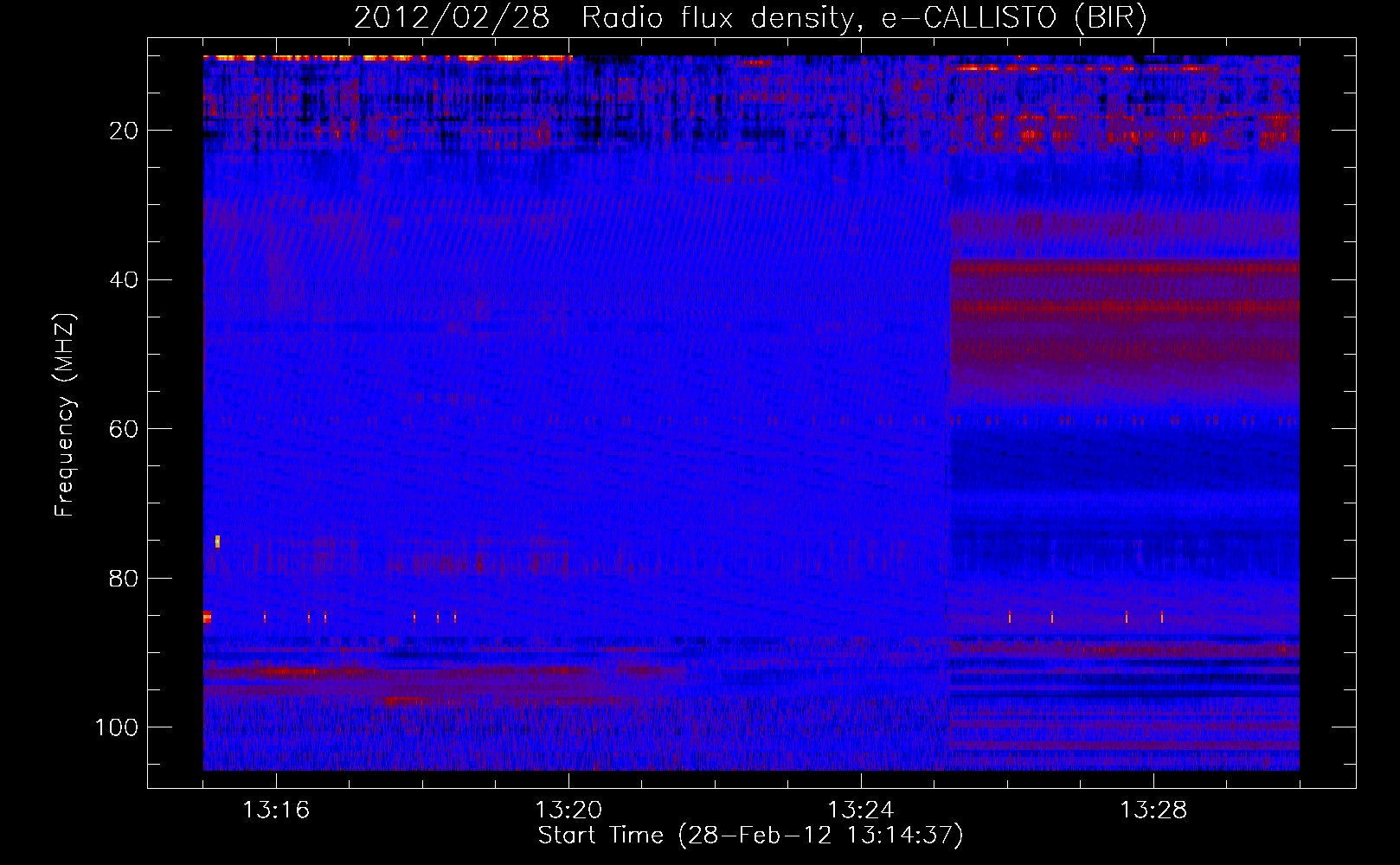Click the '13:20' time tick label

coord(568,811)
